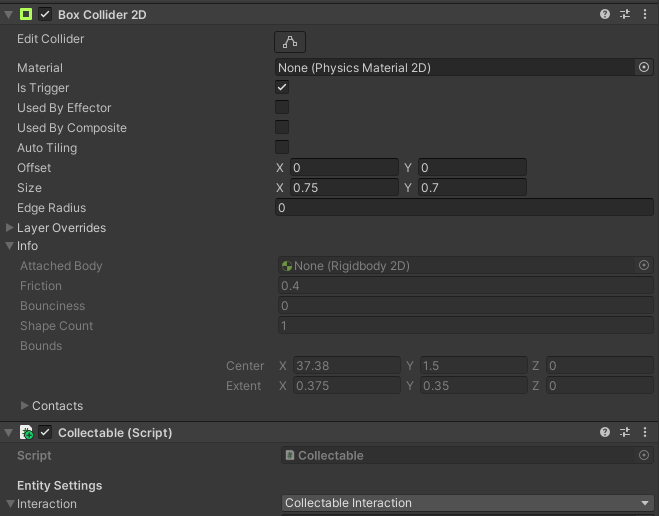The height and width of the screenshot is (516, 659).
Task: Enable Used By Composite checkbox
Action: coord(282,128)
